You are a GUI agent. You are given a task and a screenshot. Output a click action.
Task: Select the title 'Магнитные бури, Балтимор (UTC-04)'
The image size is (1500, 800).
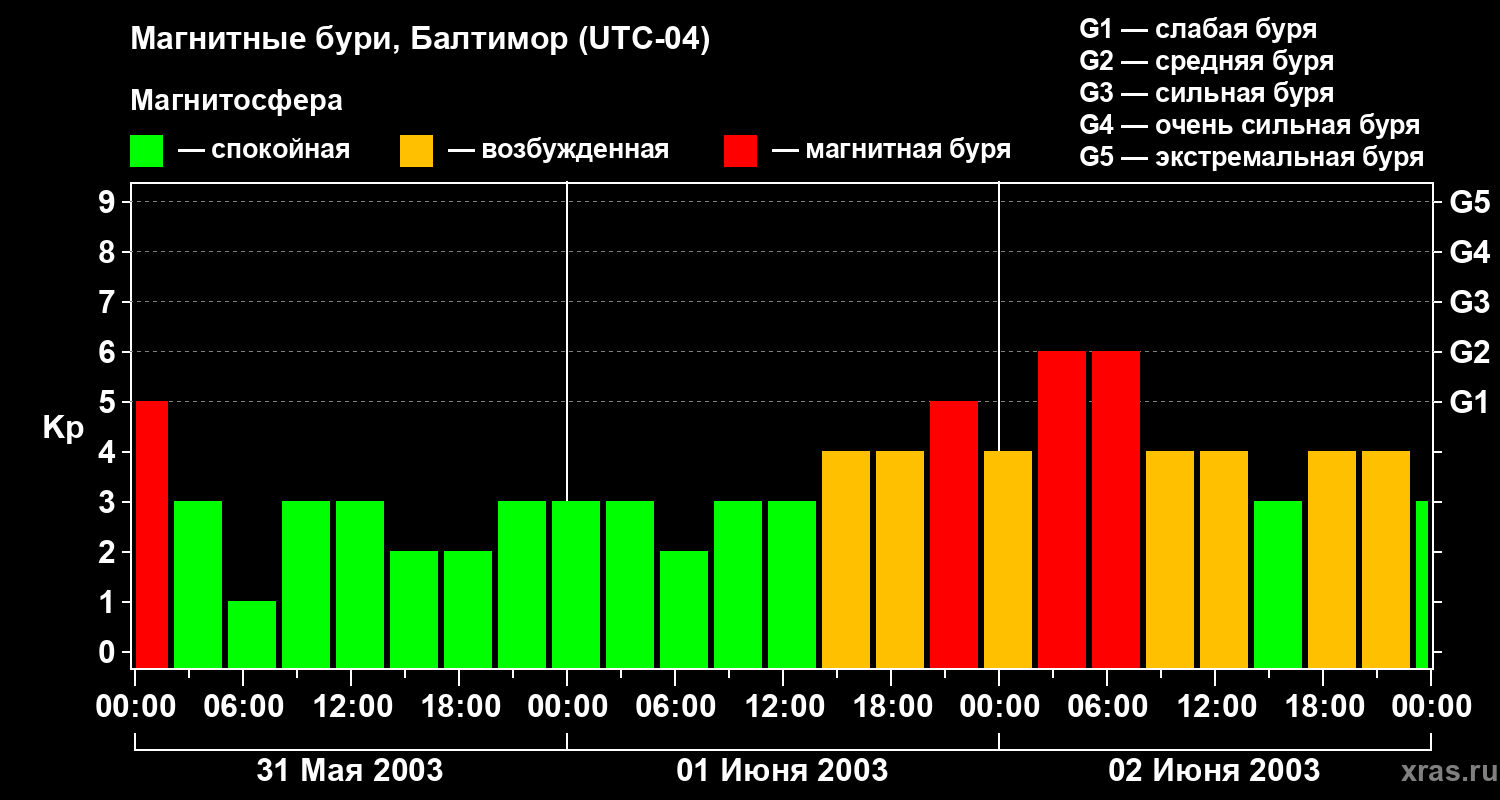[420, 40]
